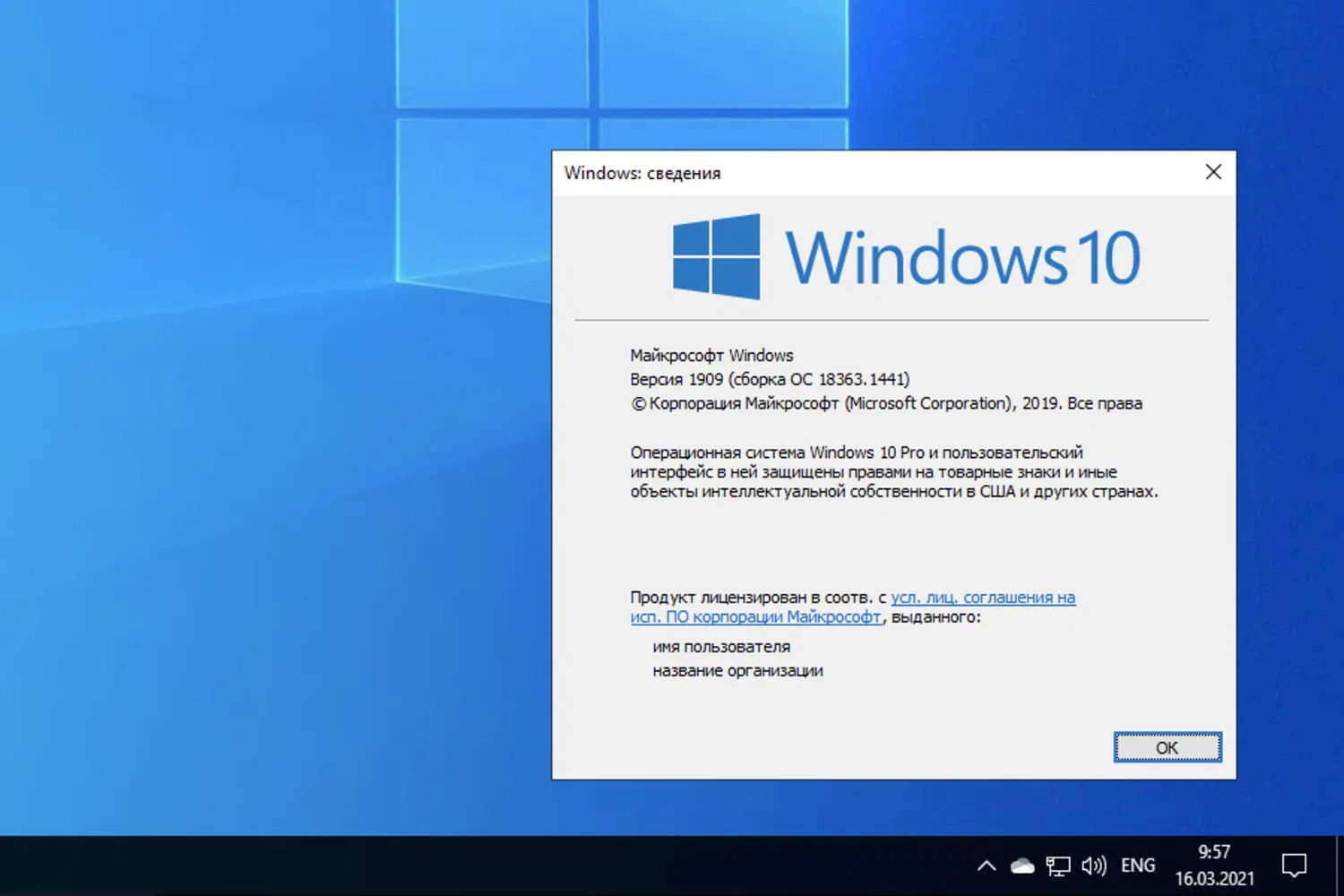Click the имя пользователя line
The width and height of the screenshot is (1344, 896).
[x=720, y=646]
